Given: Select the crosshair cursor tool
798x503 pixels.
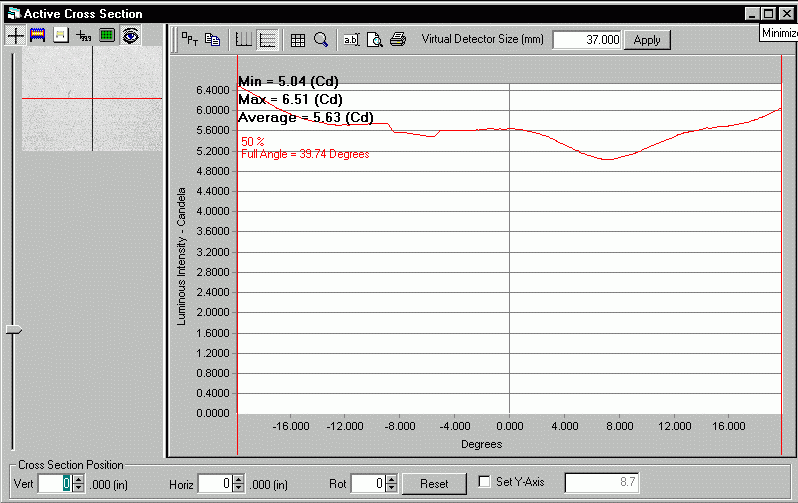Looking at the screenshot, I should [15, 35].
